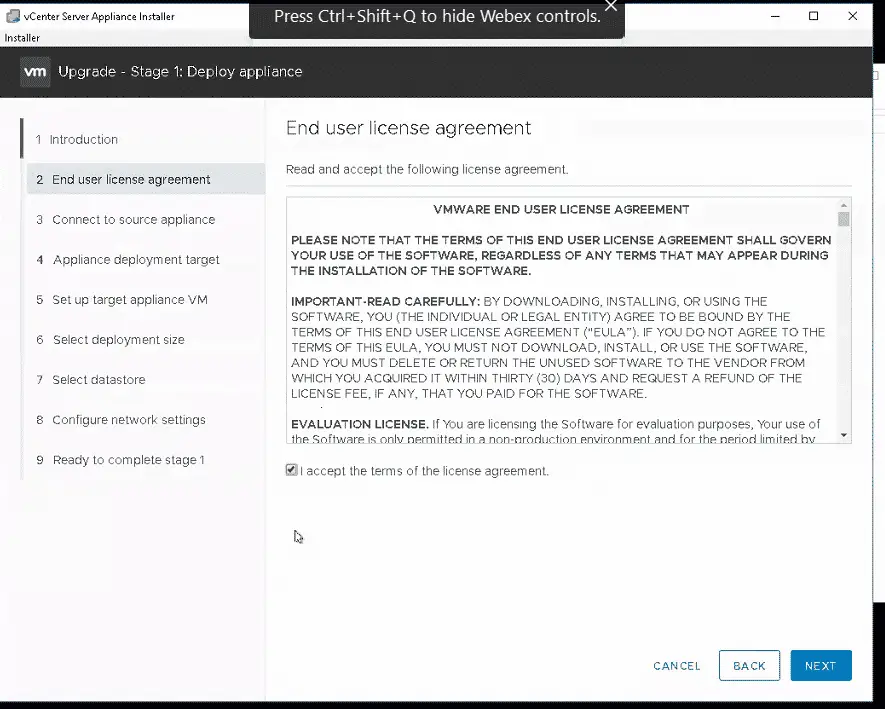Select step 9 Ready to complete stage 1

click(x=120, y=460)
